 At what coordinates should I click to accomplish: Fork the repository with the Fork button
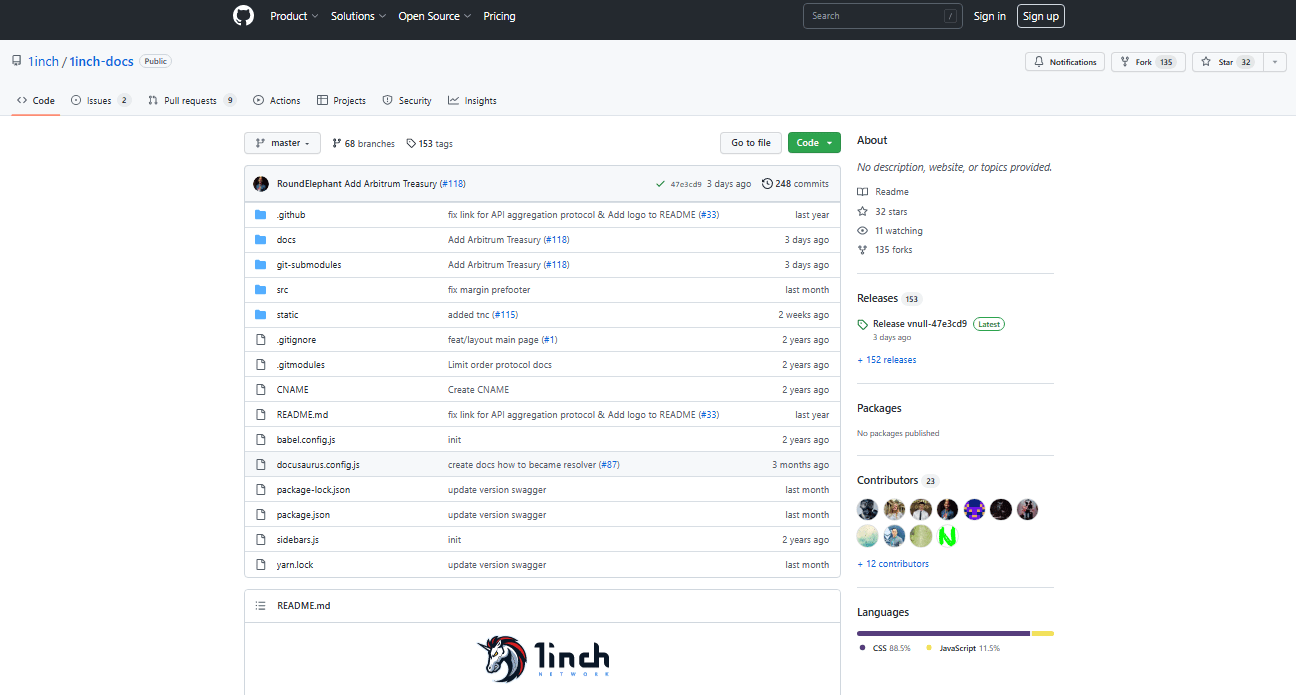1148,62
